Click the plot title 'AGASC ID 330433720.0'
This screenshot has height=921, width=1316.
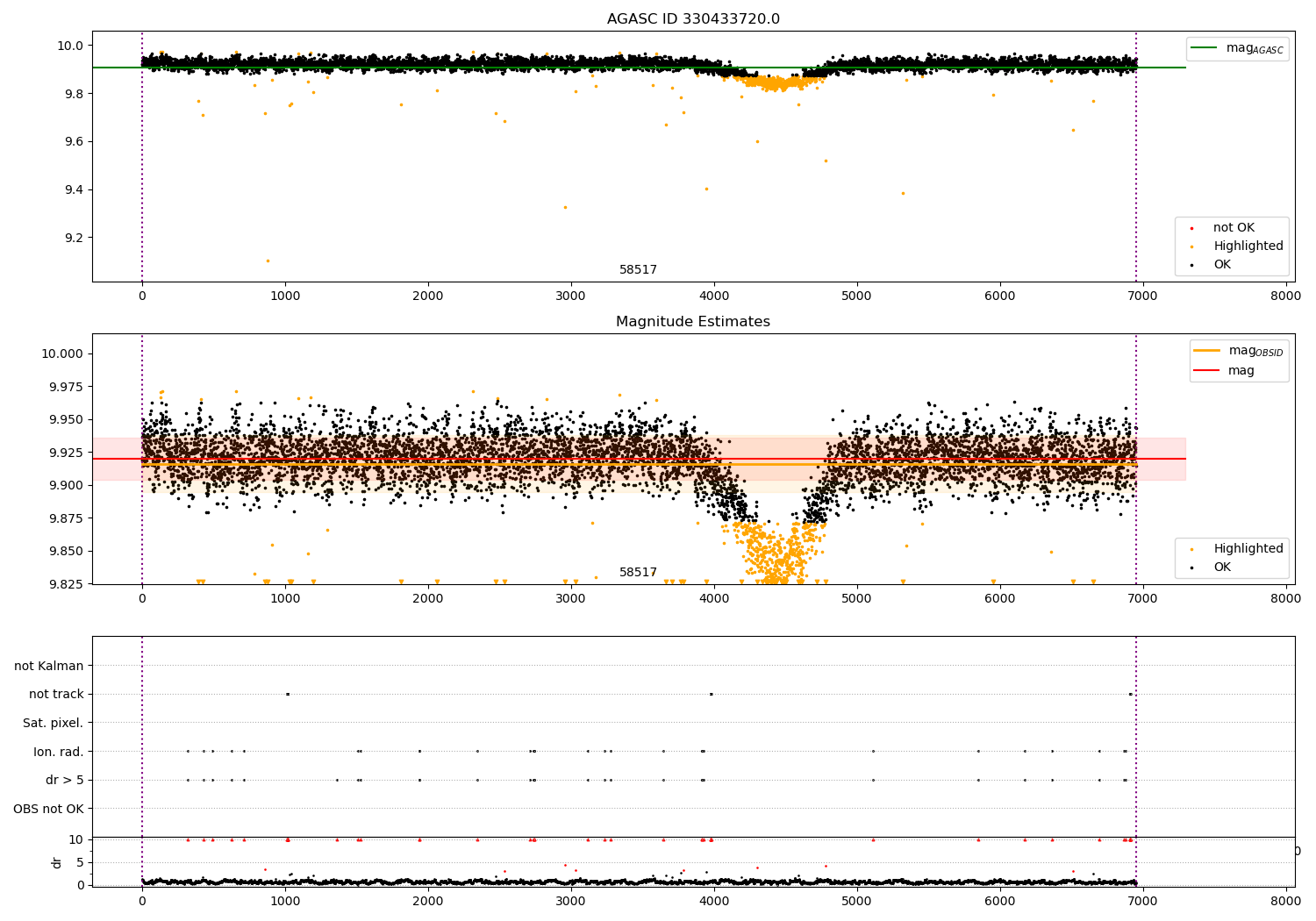pos(693,19)
